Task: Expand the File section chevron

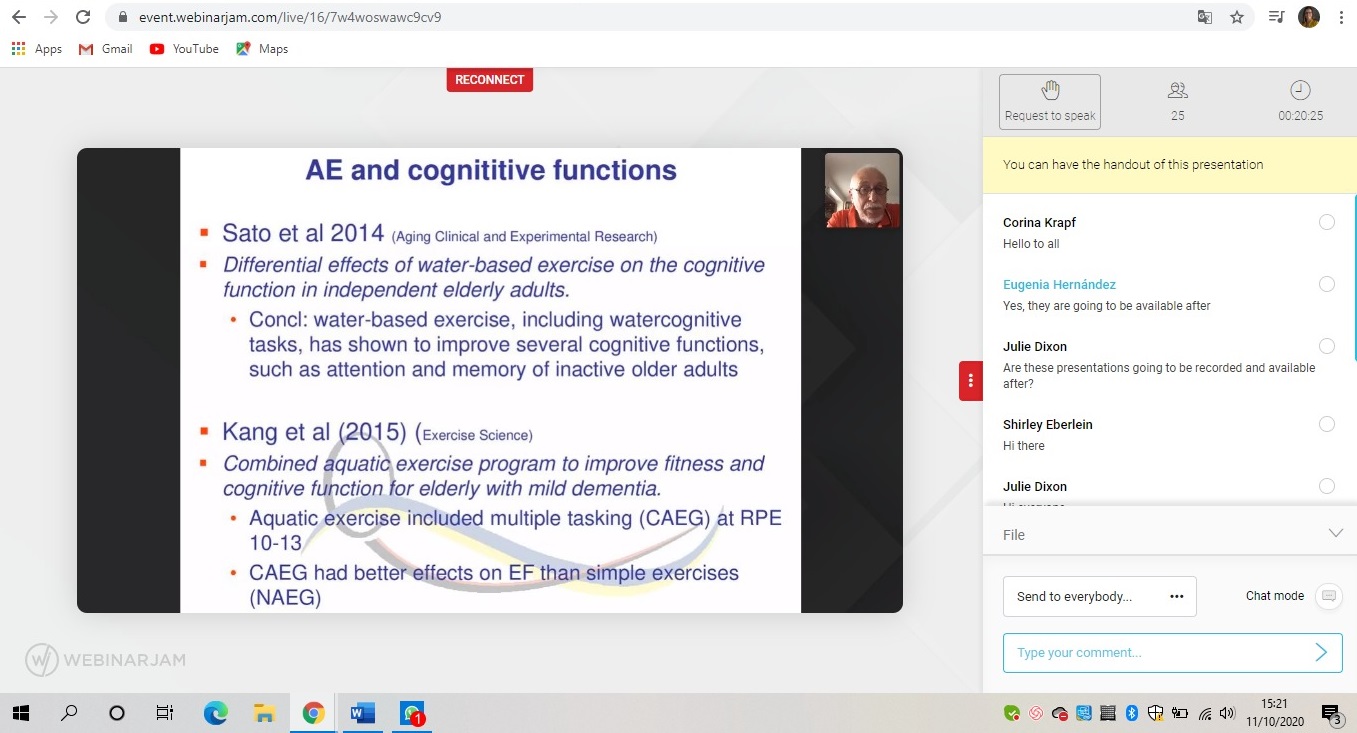Action: tap(1335, 534)
